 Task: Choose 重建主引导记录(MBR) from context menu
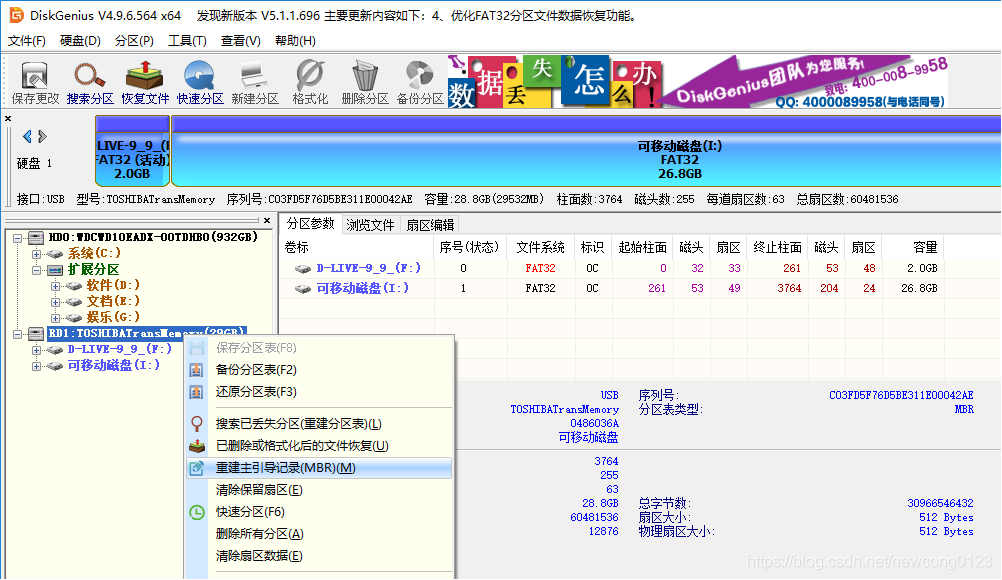[x=320, y=468]
